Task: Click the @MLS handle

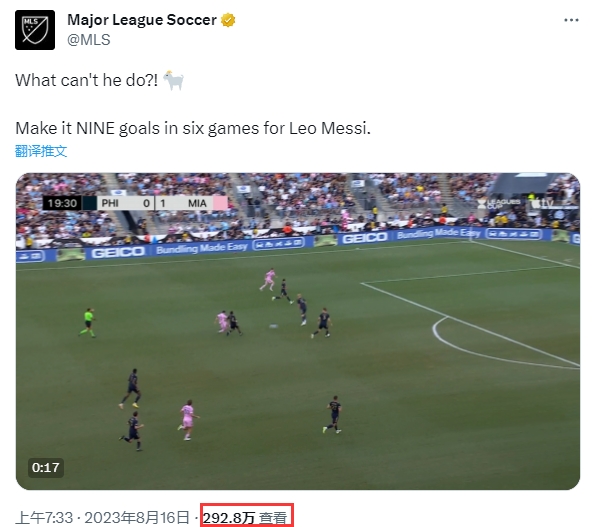Action: point(89,40)
